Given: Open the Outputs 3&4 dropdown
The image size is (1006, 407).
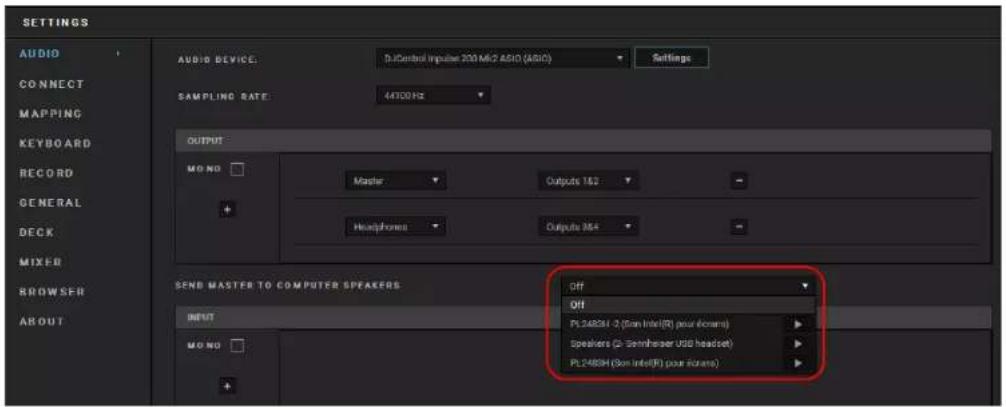Looking at the screenshot, I should pyautogui.click(x=588, y=227).
